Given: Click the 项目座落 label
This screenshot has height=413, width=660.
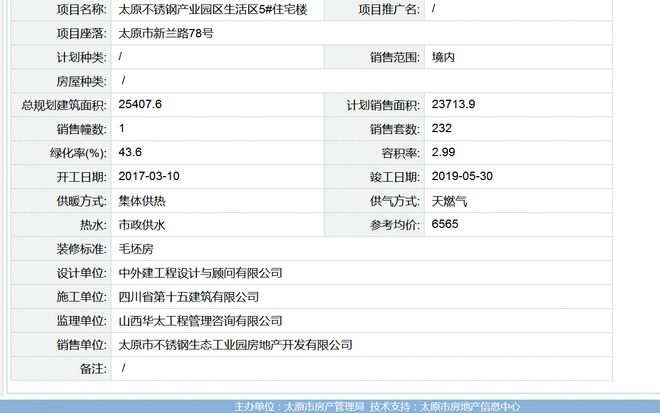Looking at the screenshot, I should pos(82,33).
